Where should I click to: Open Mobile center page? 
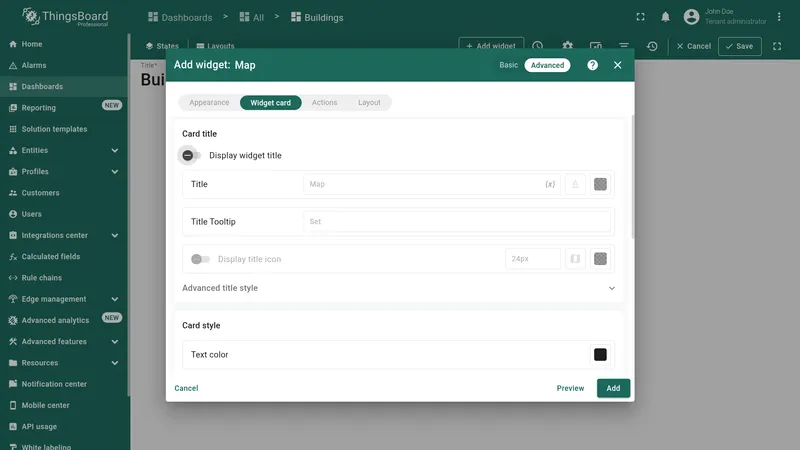(x=45, y=406)
